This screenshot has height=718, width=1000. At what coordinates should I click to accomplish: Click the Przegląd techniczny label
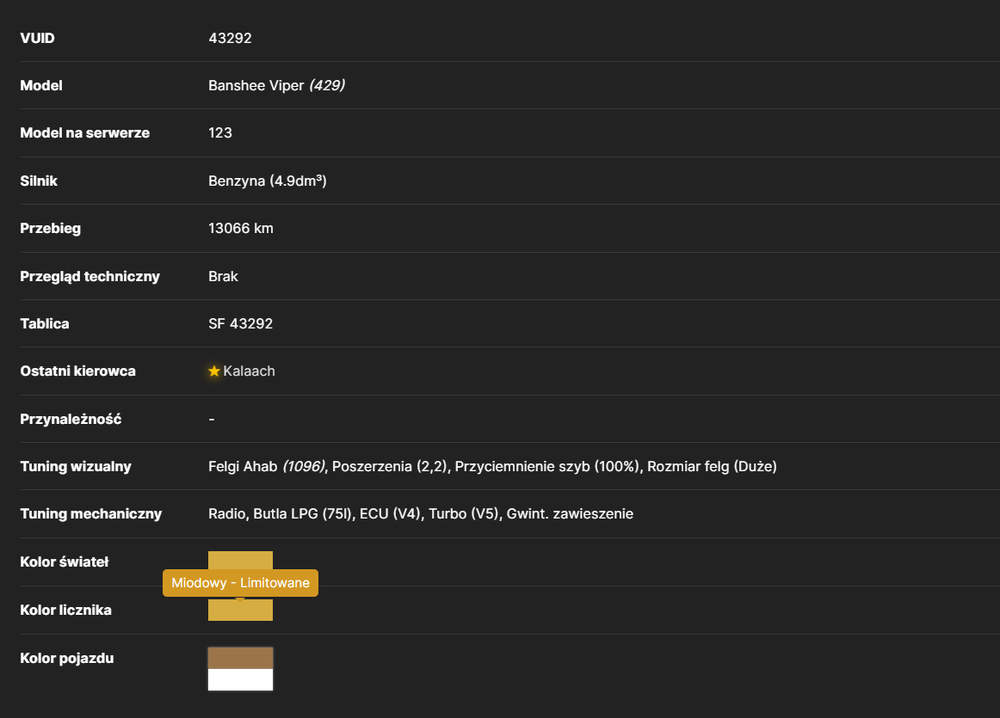[90, 276]
